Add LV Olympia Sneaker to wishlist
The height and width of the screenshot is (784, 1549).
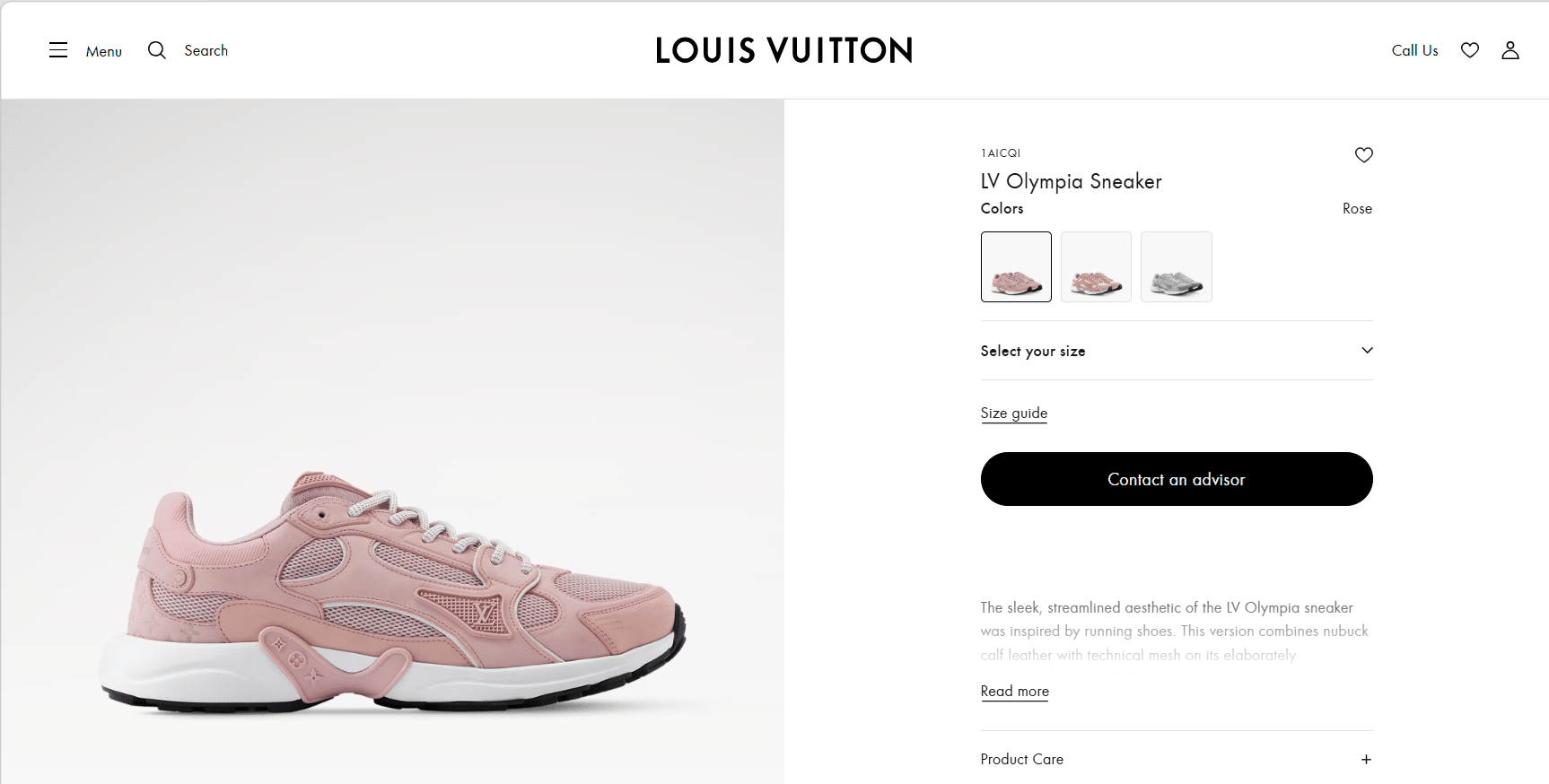pyautogui.click(x=1363, y=155)
